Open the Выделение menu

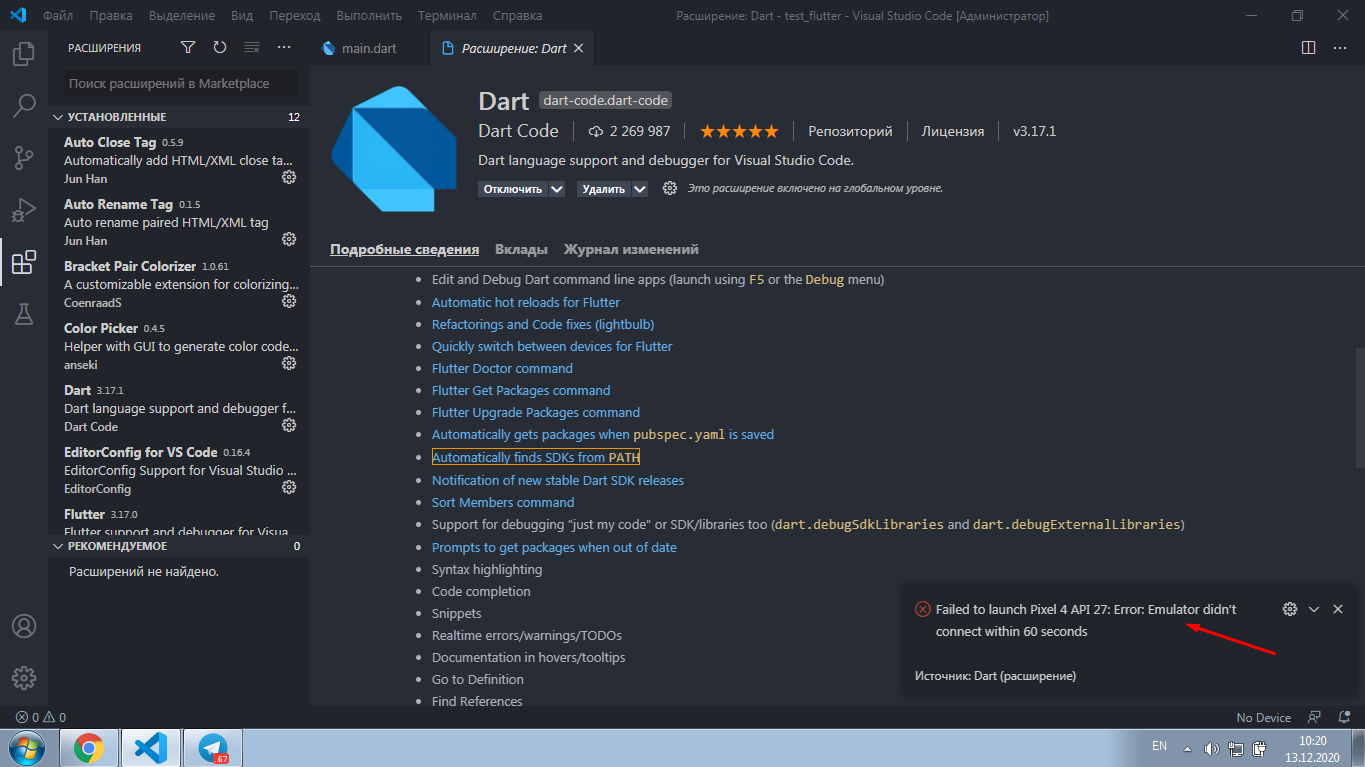(x=181, y=15)
